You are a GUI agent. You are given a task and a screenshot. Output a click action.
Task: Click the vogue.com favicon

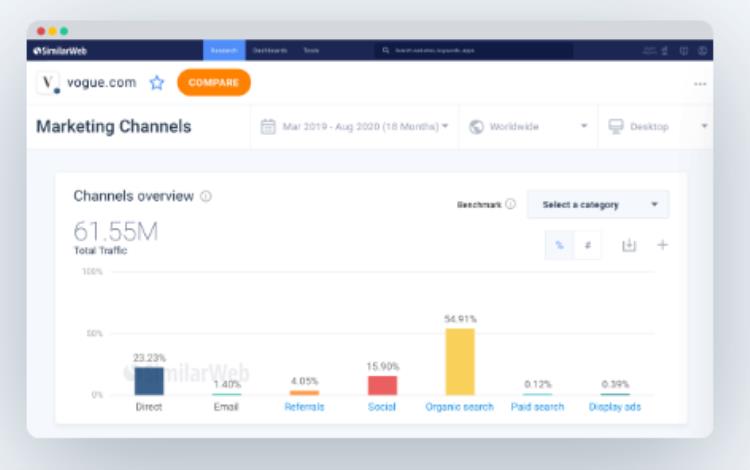48,83
